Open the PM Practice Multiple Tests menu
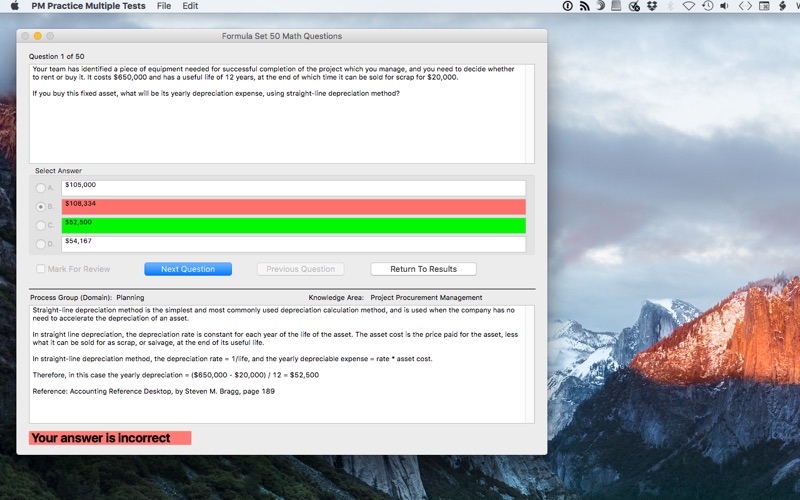This screenshot has width=800, height=500. (x=88, y=6)
